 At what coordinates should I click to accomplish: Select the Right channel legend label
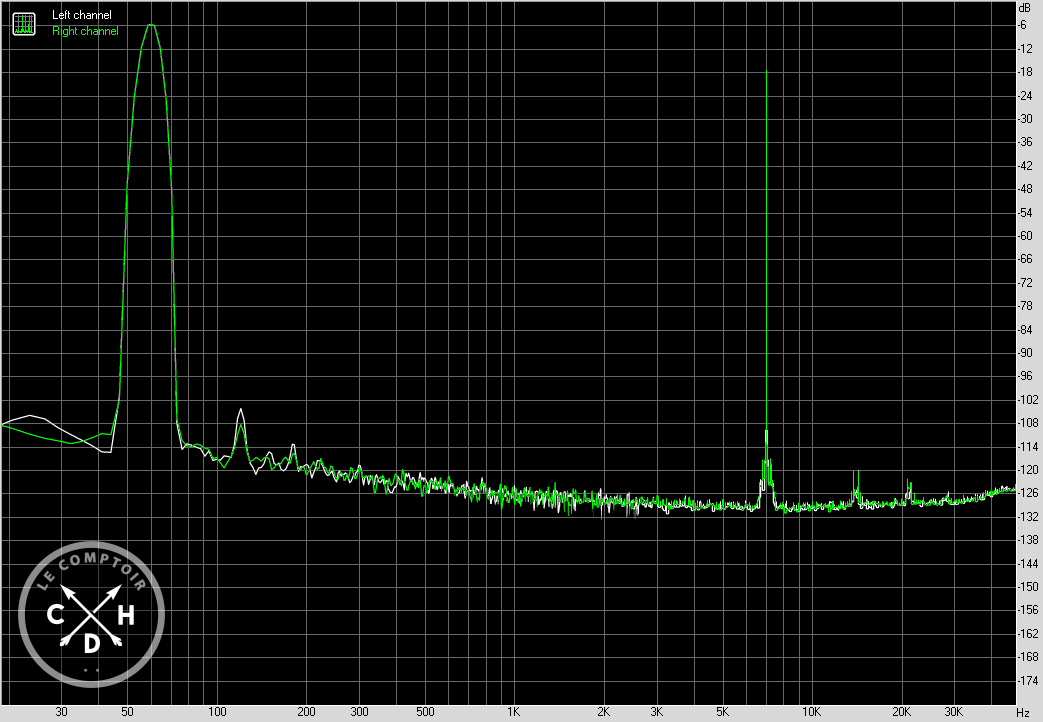[85, 31]
